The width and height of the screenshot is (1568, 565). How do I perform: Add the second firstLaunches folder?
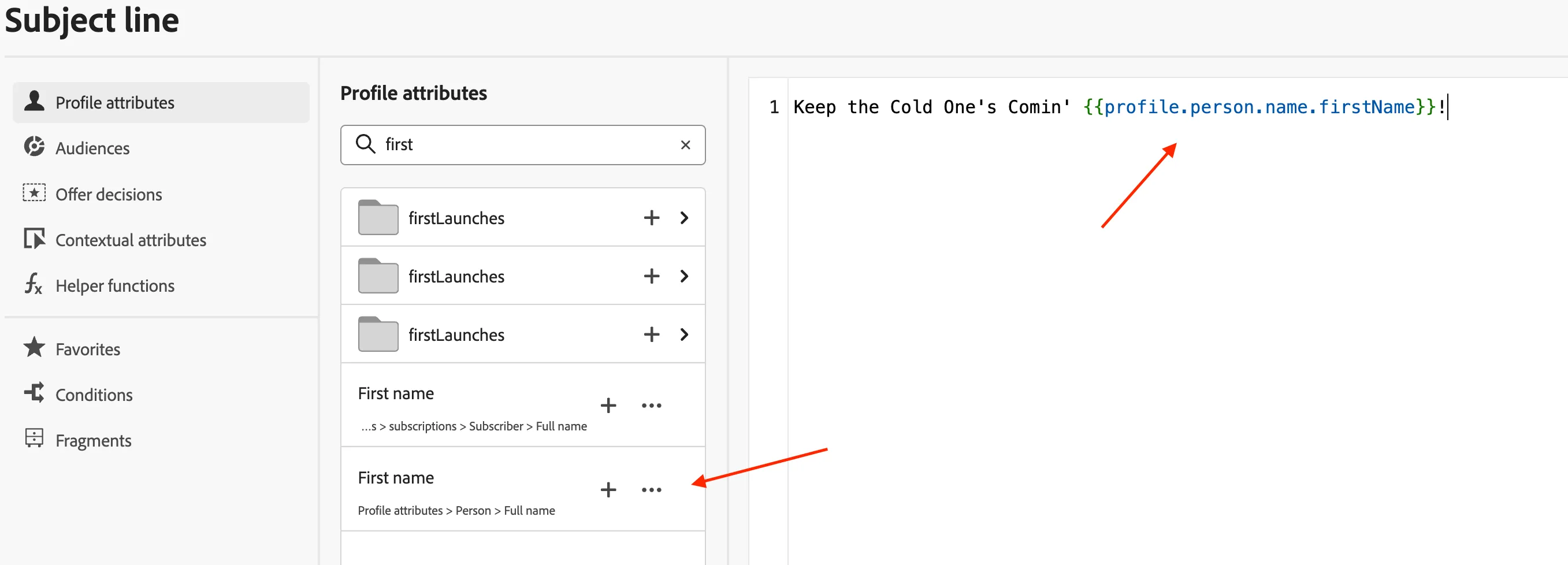tap(651, 276)
